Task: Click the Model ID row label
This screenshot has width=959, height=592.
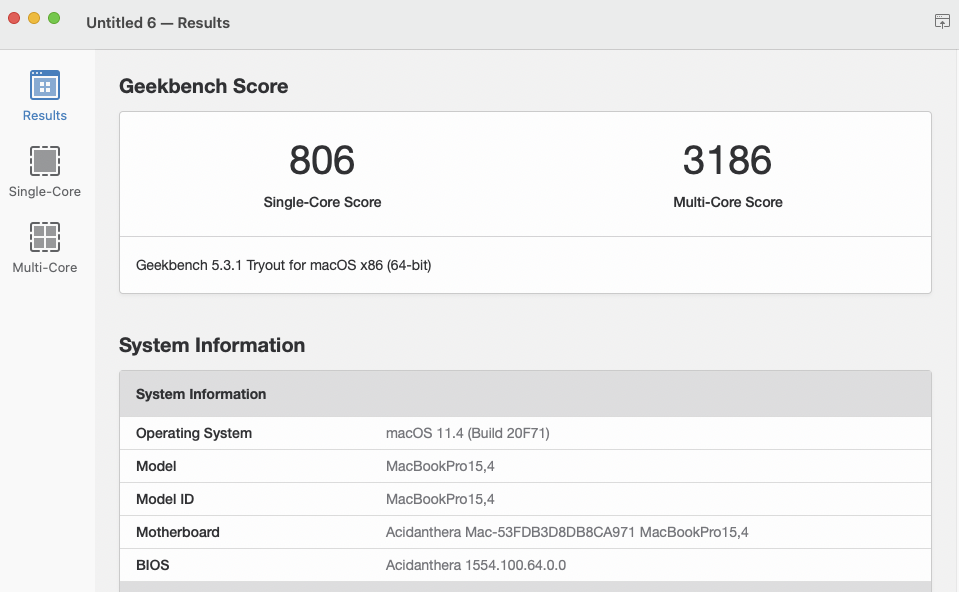Action: 165,499
